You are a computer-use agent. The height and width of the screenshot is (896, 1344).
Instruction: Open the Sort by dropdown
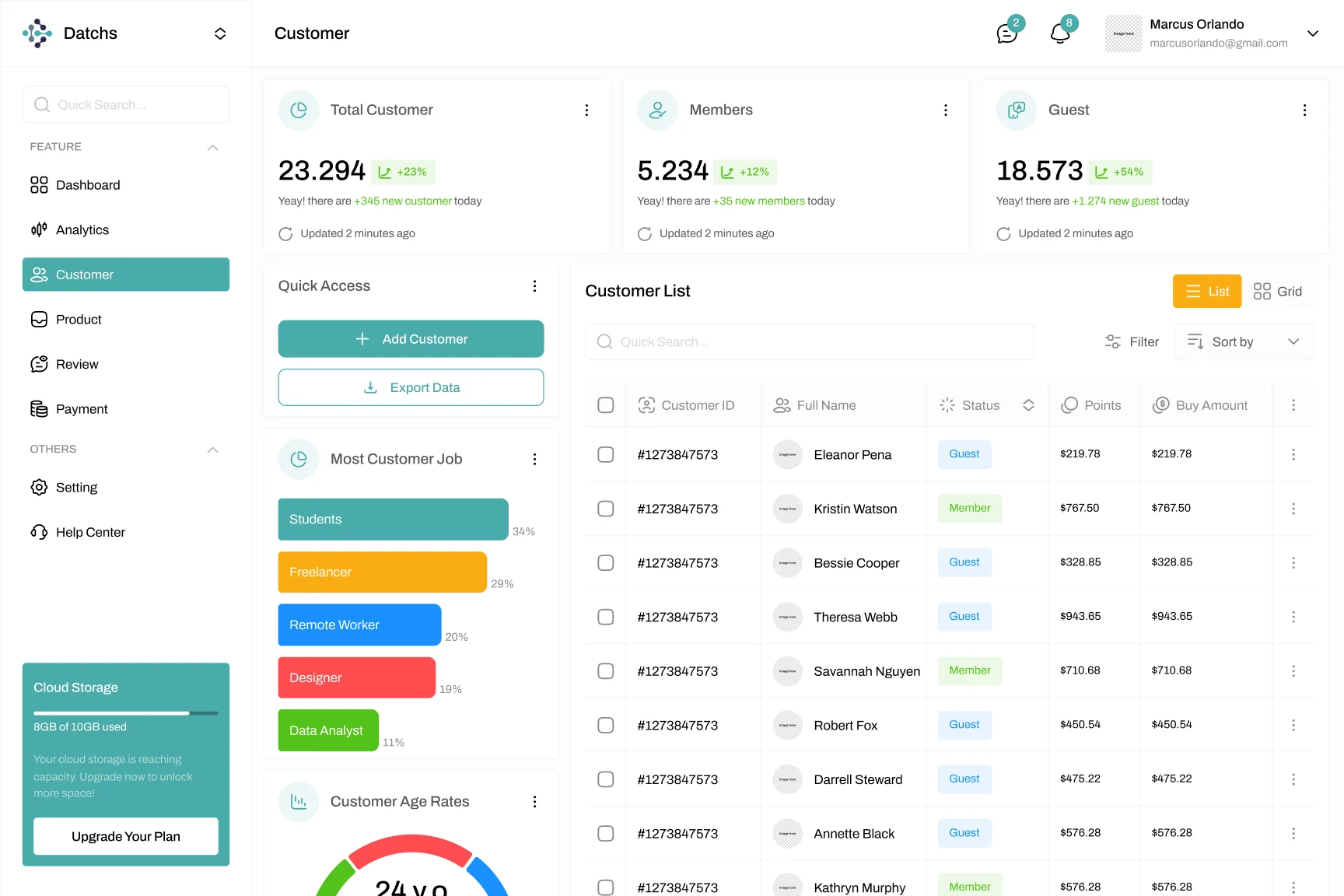[x=1243, y=341]
